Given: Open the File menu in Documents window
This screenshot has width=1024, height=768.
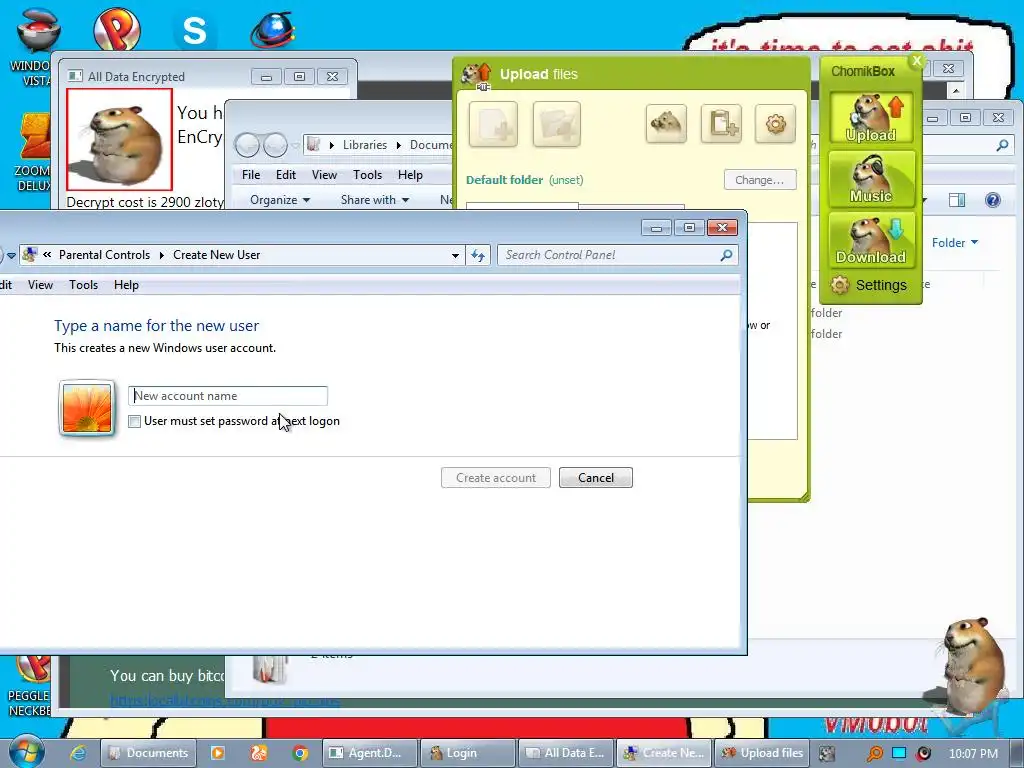Looking at the screenshot, I should (x=251, y=175).
